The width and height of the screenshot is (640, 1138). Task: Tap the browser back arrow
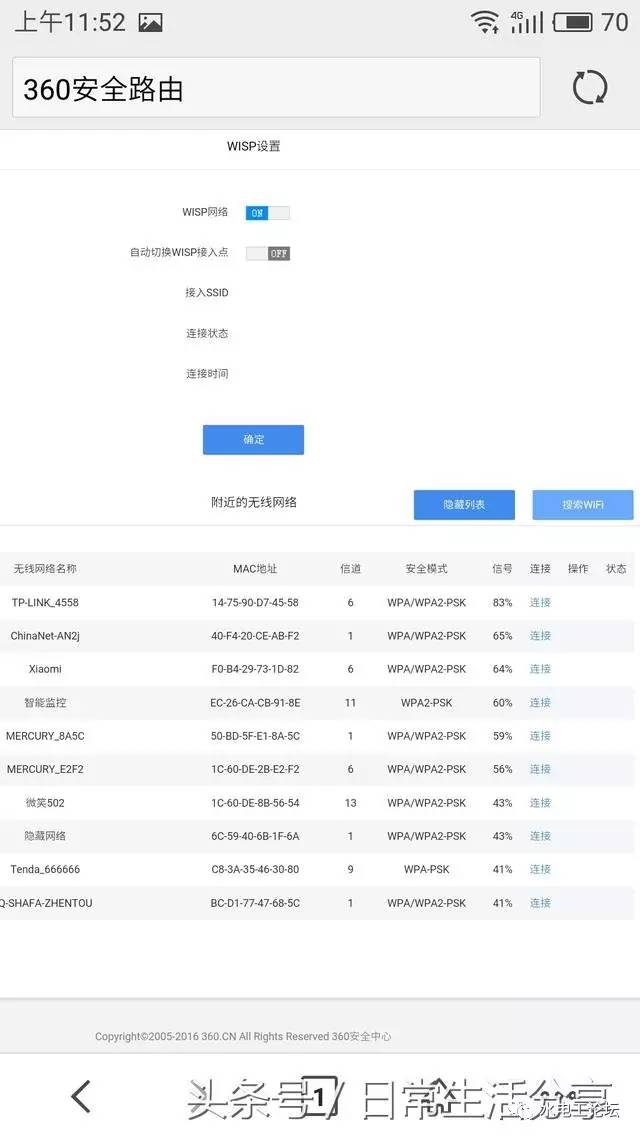tap(82, 1096)
